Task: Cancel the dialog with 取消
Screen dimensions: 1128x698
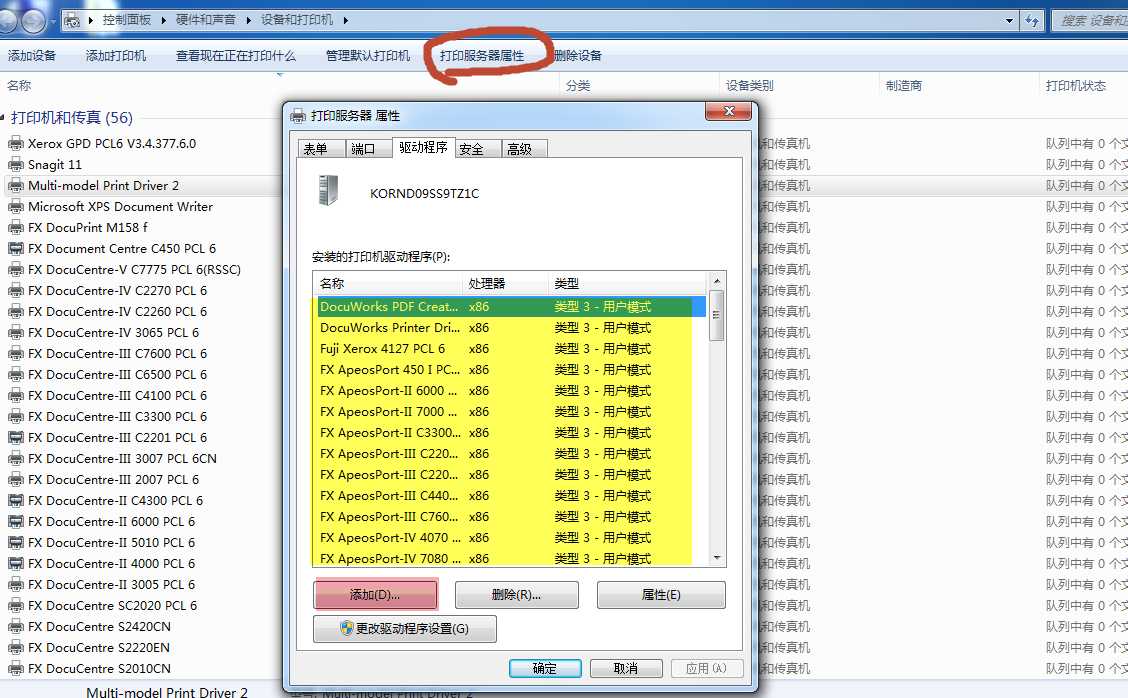Action: pyautogui.click(x=626, y=668)
